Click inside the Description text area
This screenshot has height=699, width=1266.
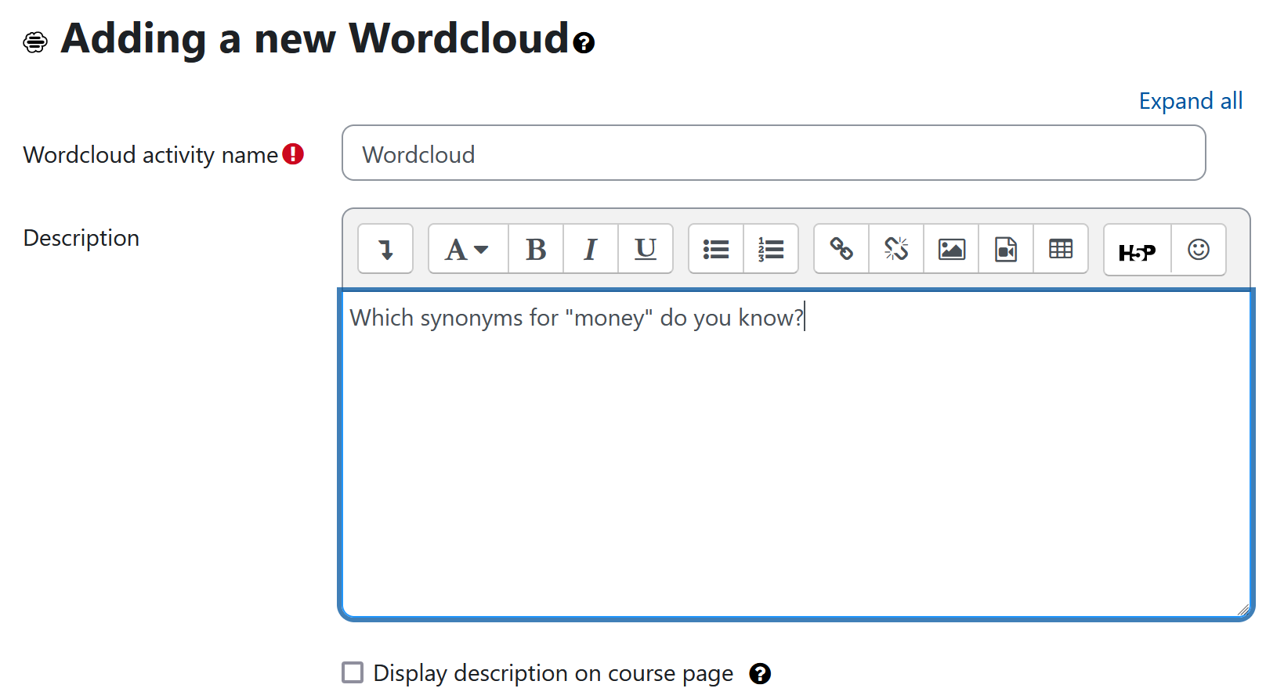795,460
